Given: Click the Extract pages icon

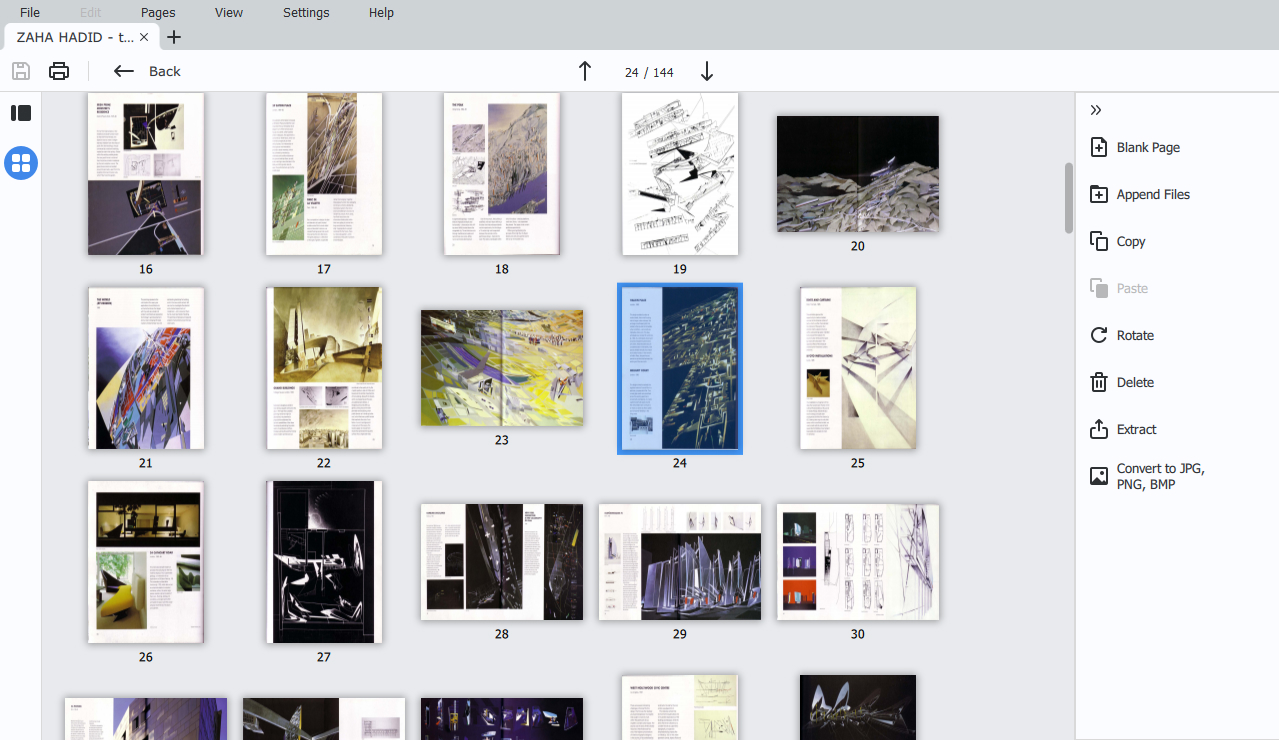Looking at the screenshot, I should click(1099, 429).
